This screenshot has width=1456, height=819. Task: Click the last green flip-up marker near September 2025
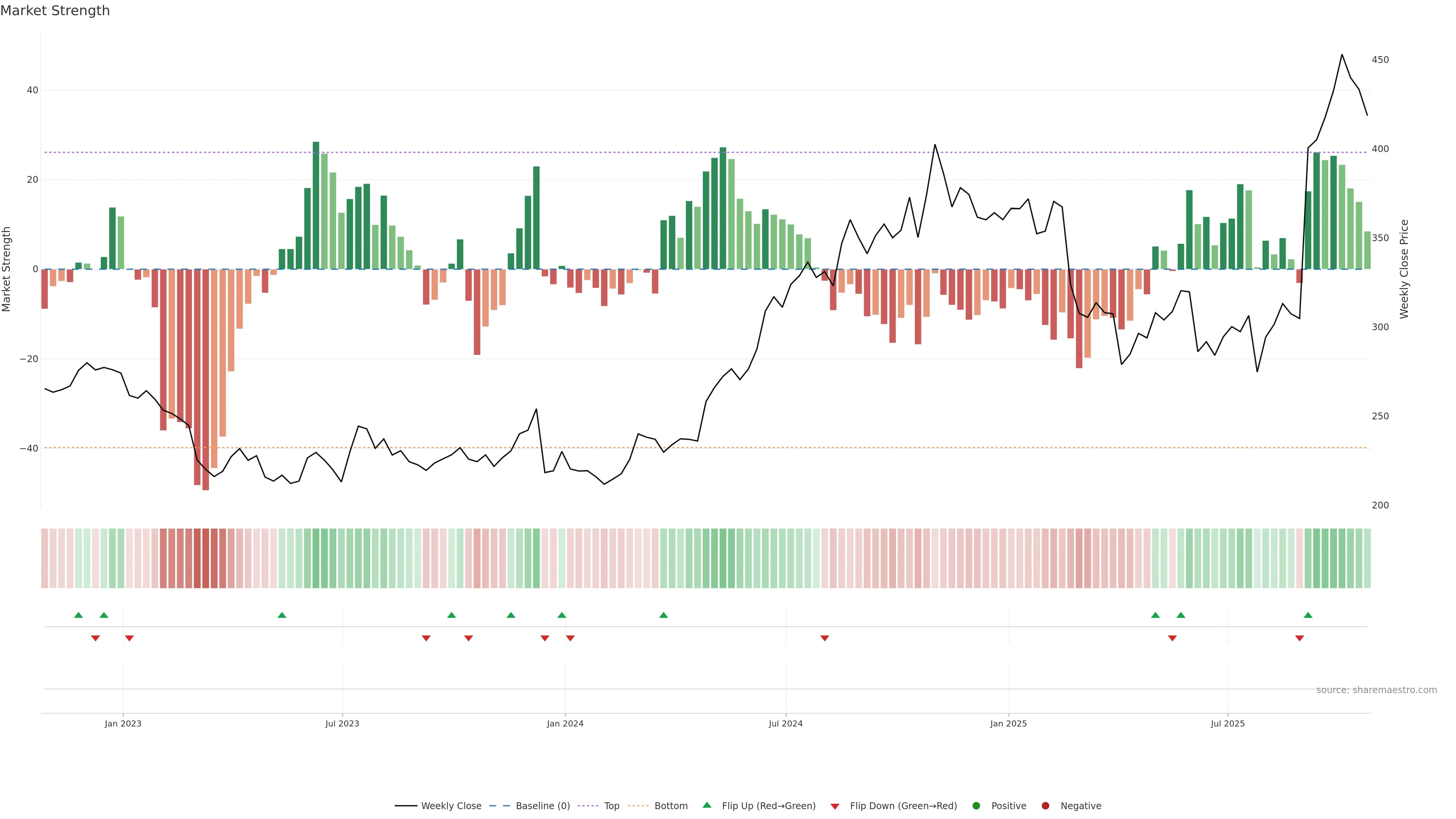click(1308, 615)
